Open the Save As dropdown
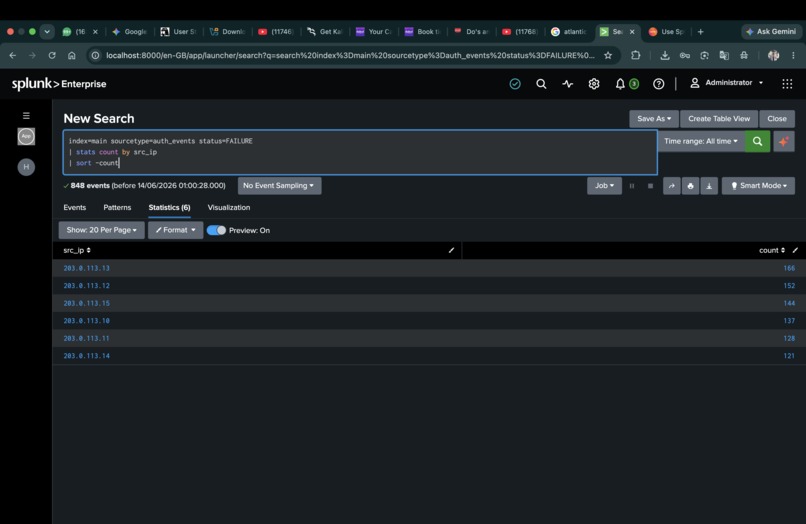This screenshot has width=806, height=524. (654, 119)
